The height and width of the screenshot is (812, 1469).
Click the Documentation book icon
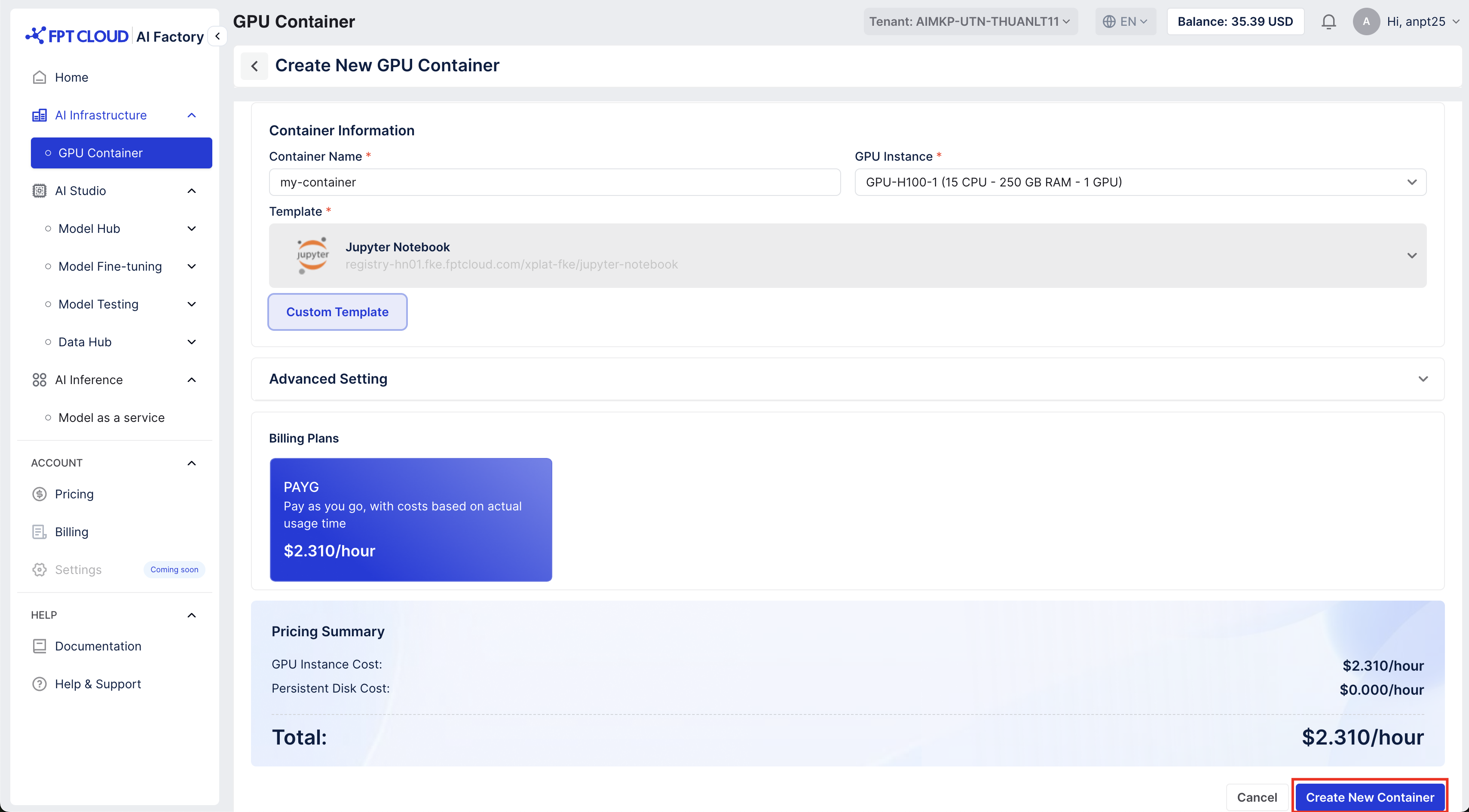pyautogui.click(x=40, y=646)
